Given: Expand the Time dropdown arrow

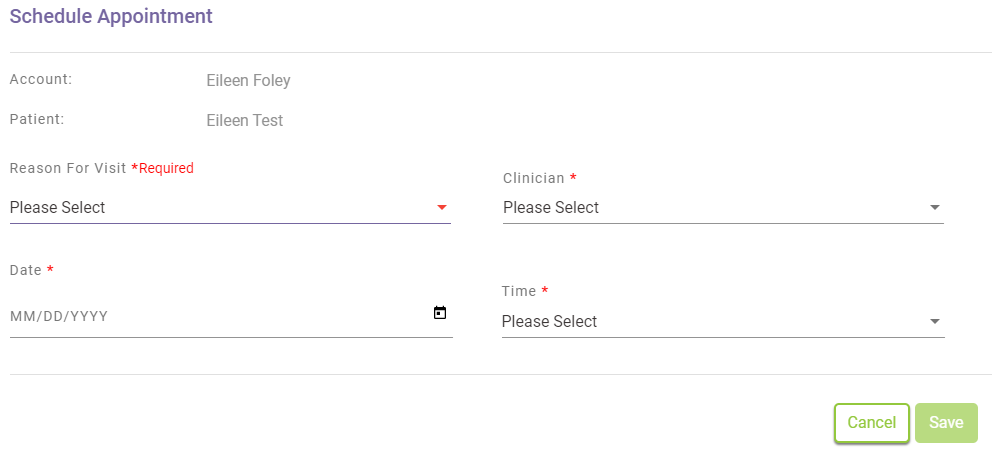Looking at the screenshot, I should point(934,322).
